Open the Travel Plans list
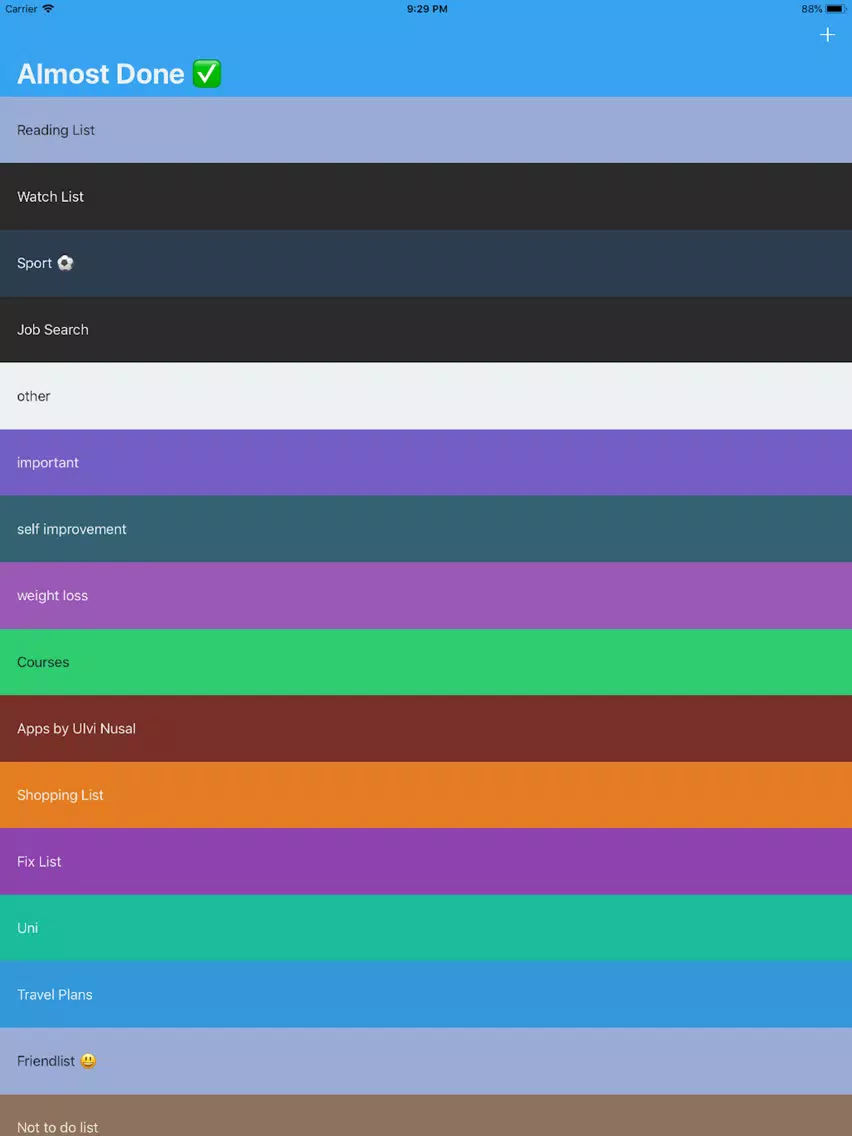The width and height of the screenshot is (852, 1136). pos(426,995)
